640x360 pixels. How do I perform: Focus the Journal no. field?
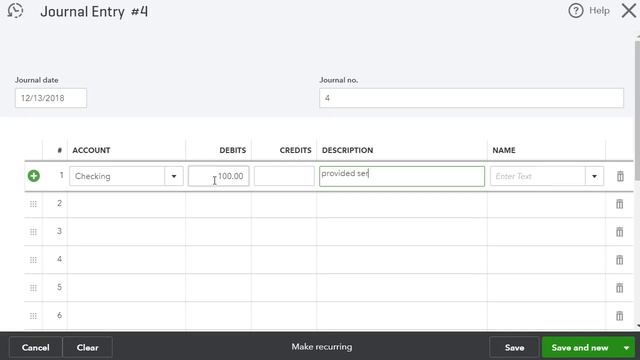[x=471, y=98]
